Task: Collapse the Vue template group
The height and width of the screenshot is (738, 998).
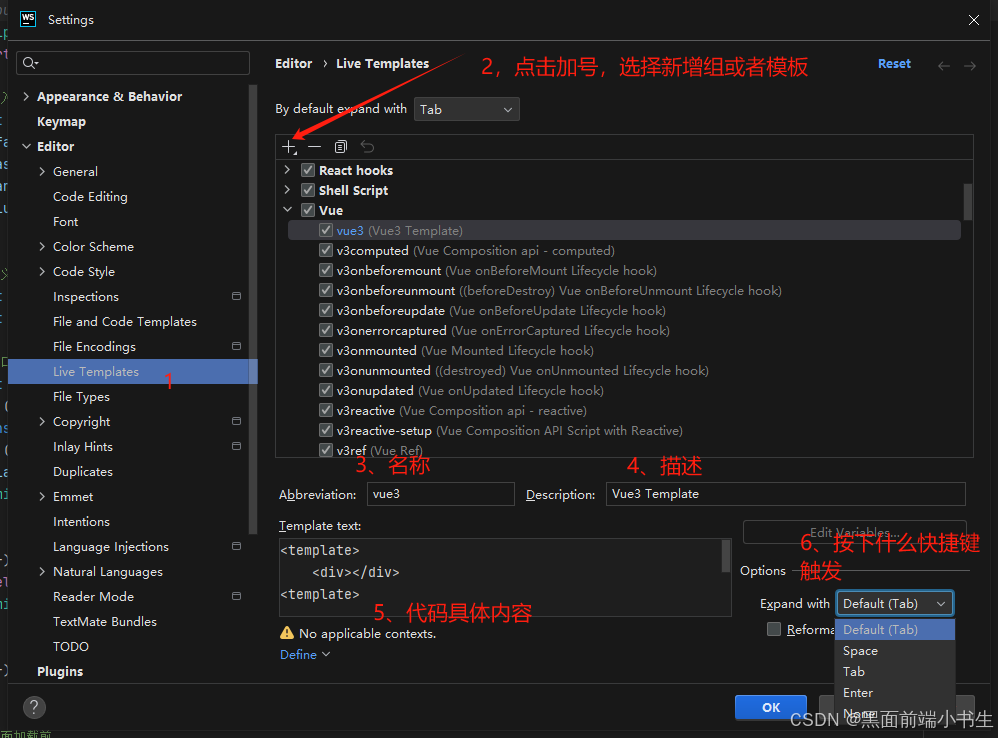Action: (x=287, y=209)
